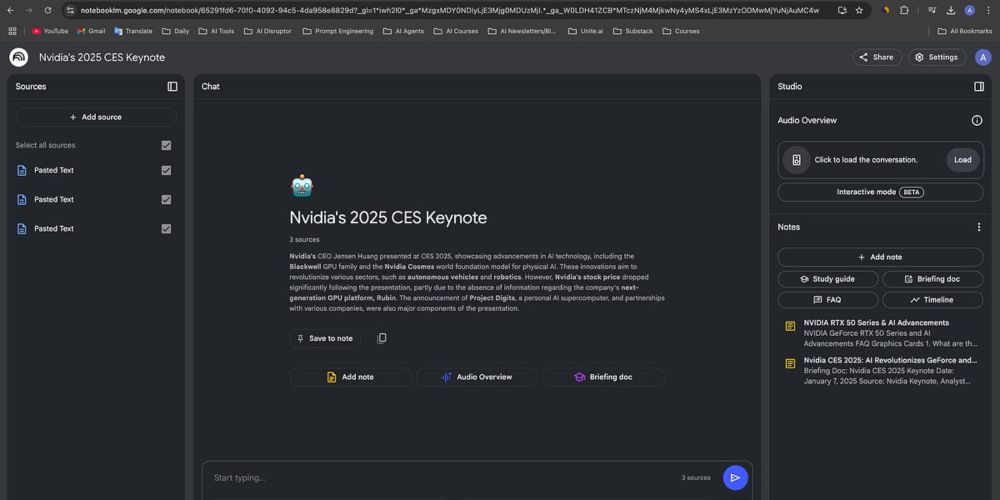Click Audio Overview button below summary
1000x500 pixels.
pos(477,377)
